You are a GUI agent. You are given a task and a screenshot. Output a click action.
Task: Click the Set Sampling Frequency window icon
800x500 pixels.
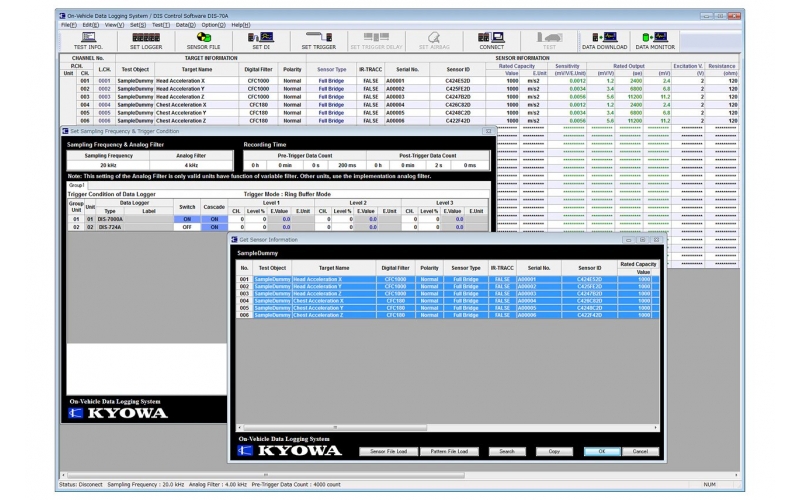(x=65, y=131)
